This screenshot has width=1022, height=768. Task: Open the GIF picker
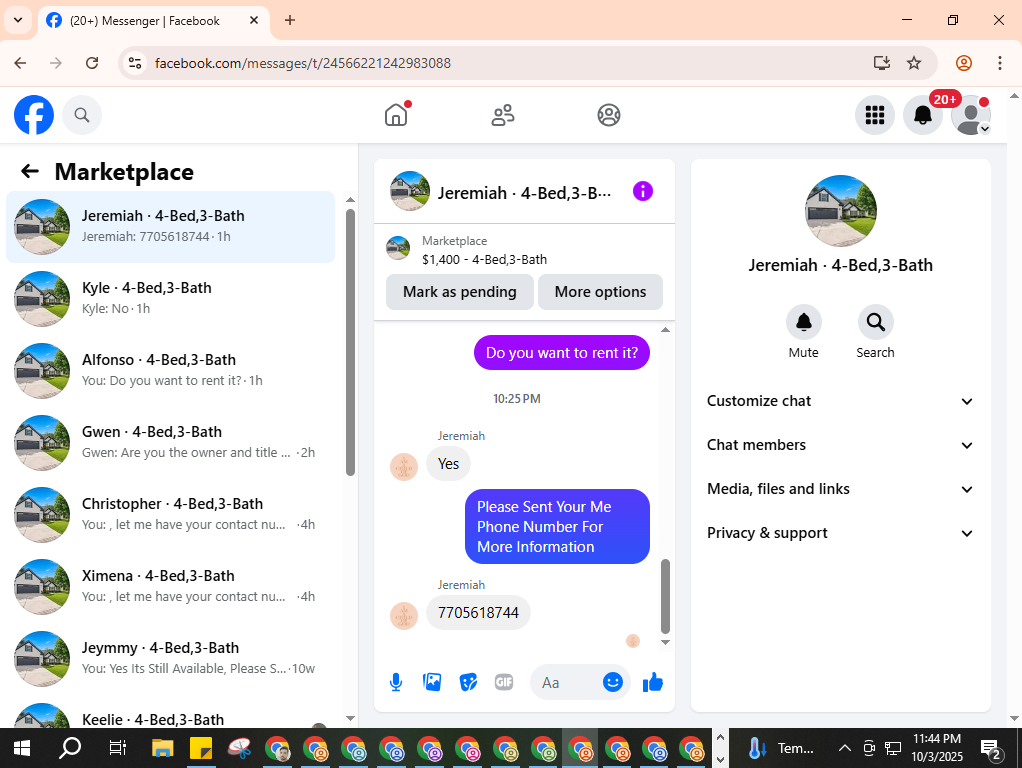coord(504,683)
